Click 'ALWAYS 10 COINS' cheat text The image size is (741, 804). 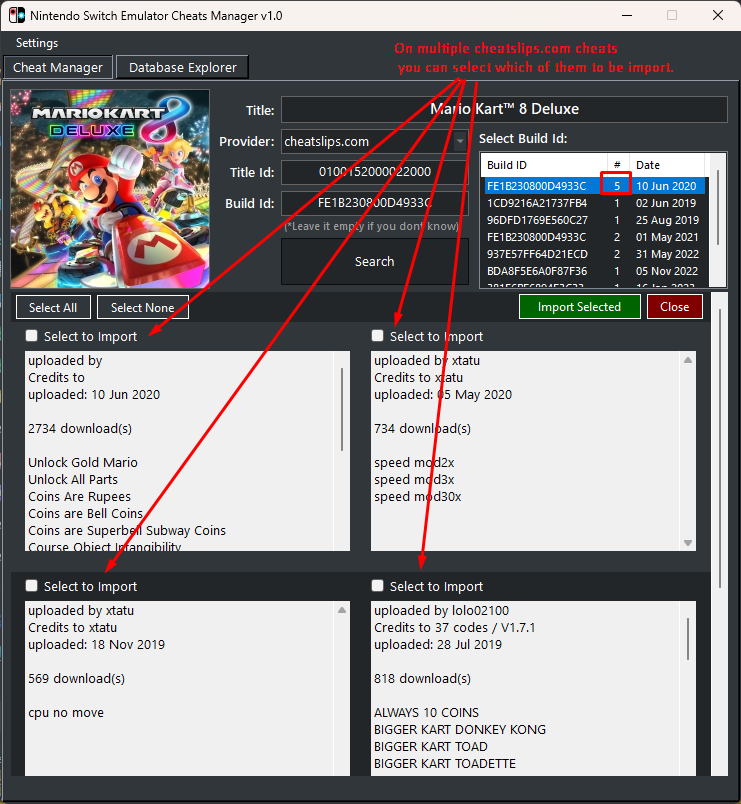pos(426,713)
